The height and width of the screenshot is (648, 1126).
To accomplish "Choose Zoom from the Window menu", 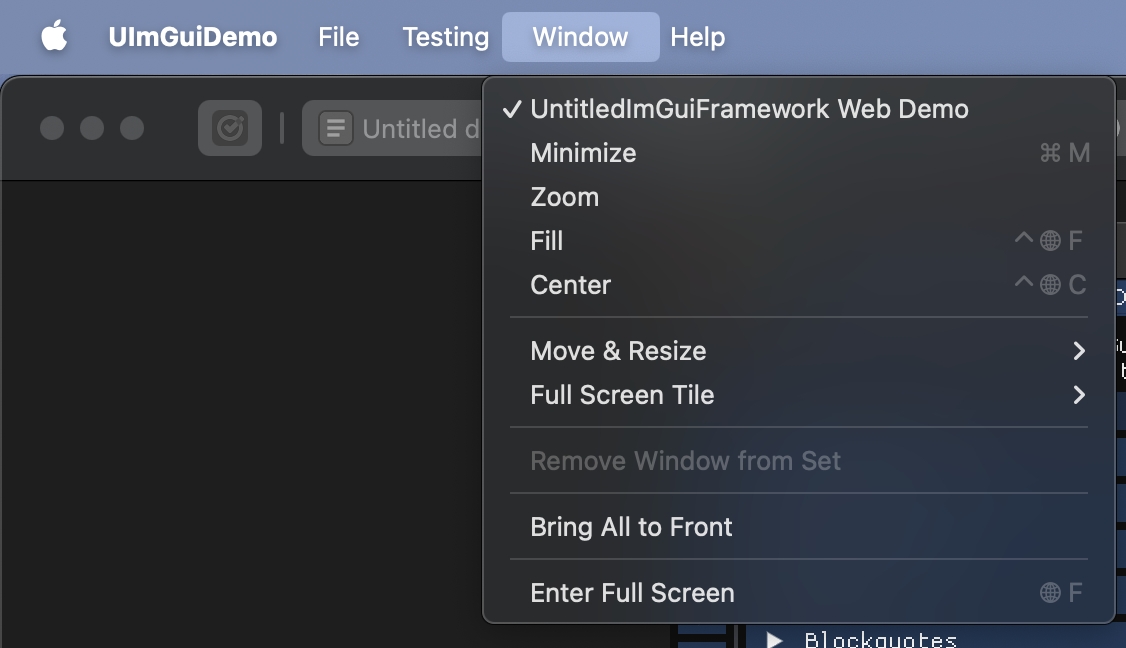I will [799, 197].
